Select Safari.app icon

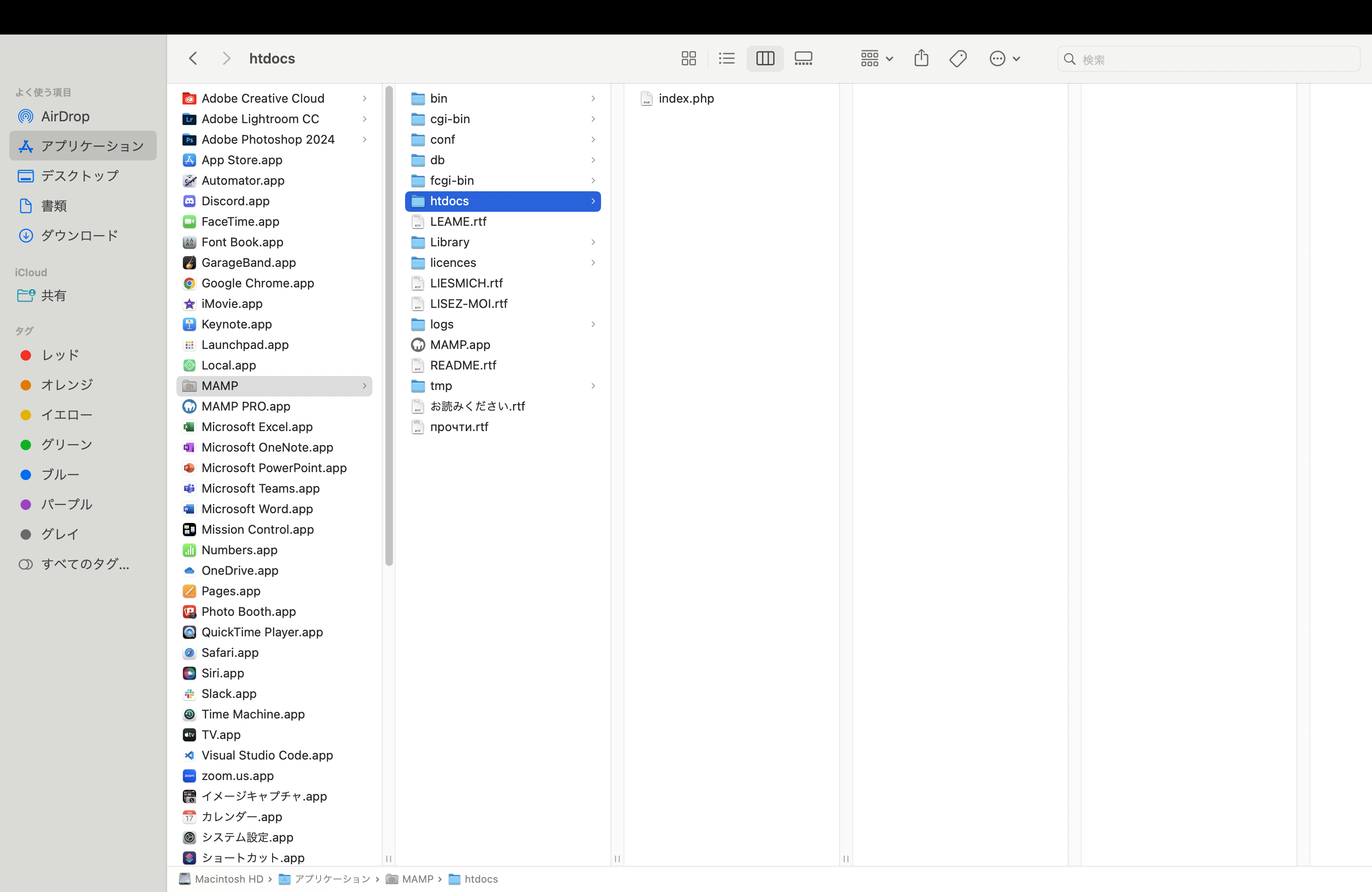pos(189,653)
